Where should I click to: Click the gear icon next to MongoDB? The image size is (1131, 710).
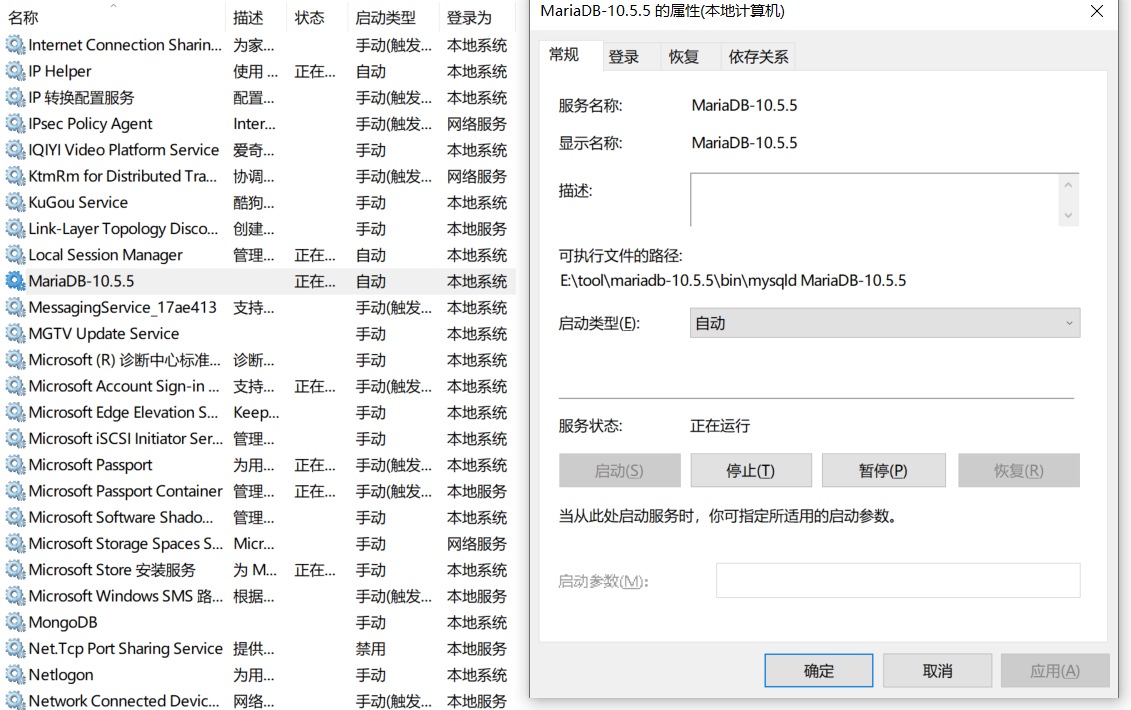[x=15, y=623]
